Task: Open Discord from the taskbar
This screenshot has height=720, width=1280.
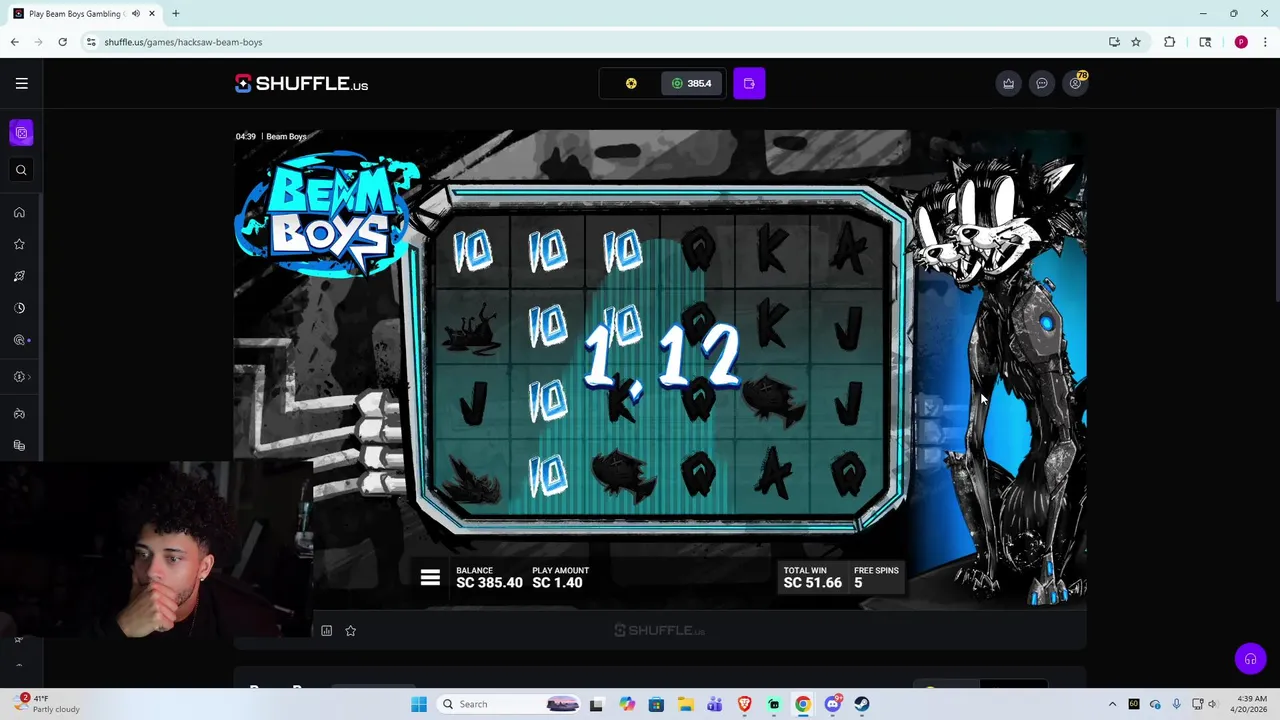Action: pyautogui.click(x=833, y=704)
